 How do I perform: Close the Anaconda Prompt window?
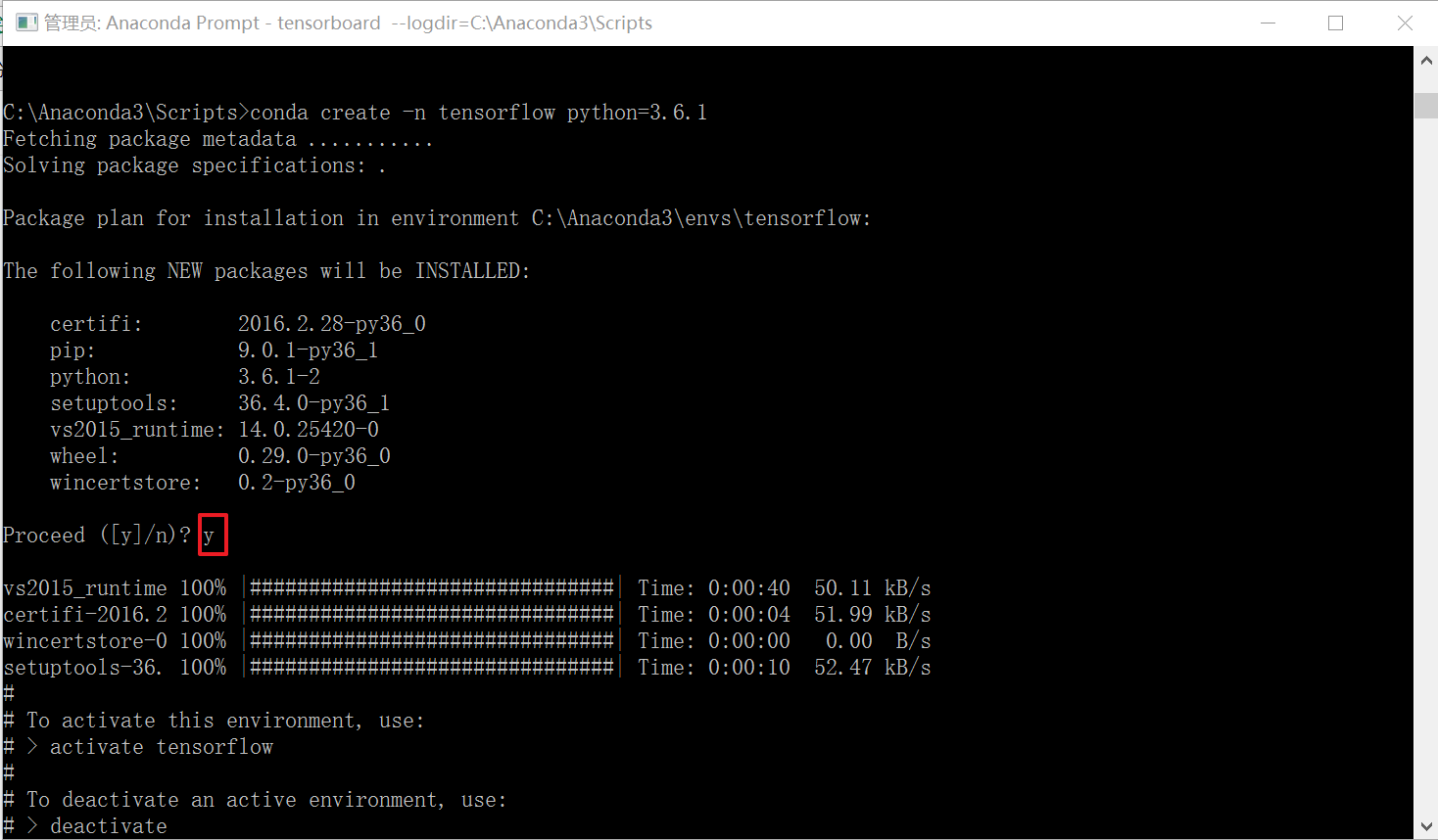[1404, 23]
